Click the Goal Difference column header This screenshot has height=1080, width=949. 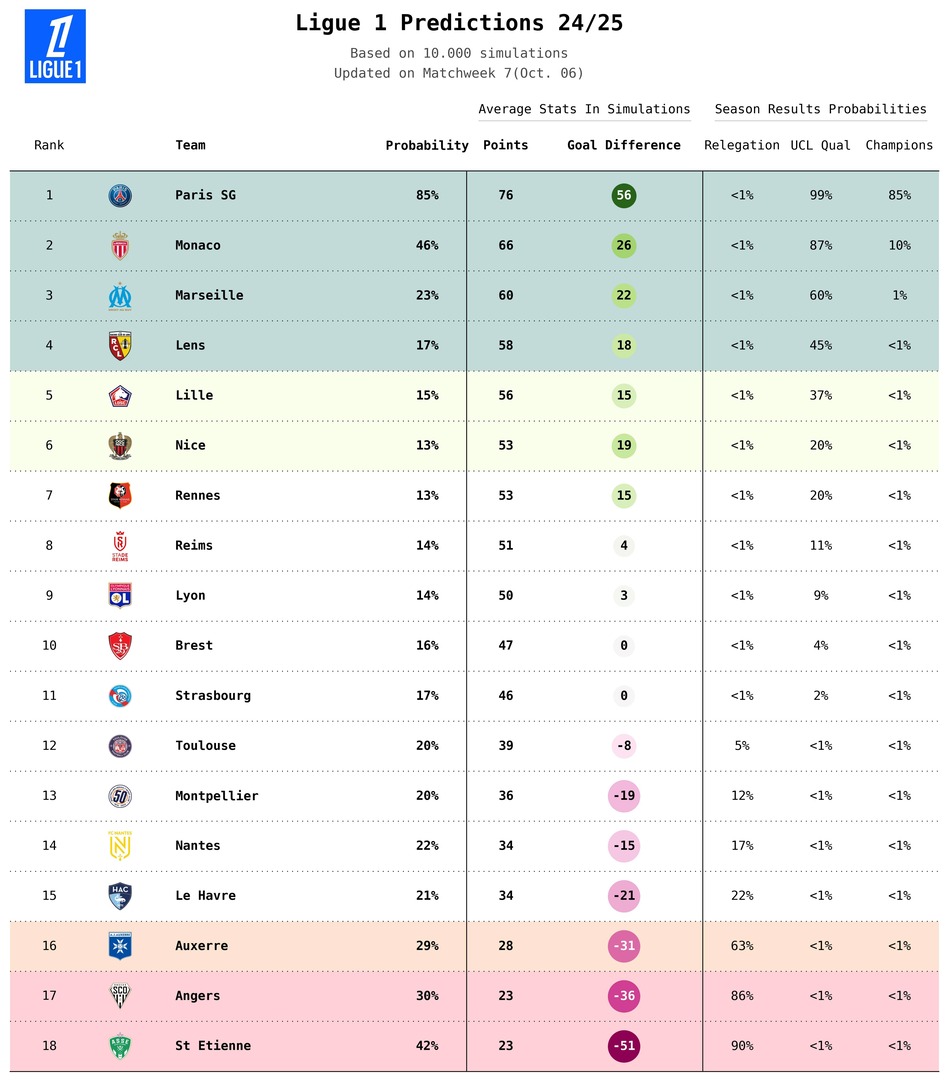623,146
